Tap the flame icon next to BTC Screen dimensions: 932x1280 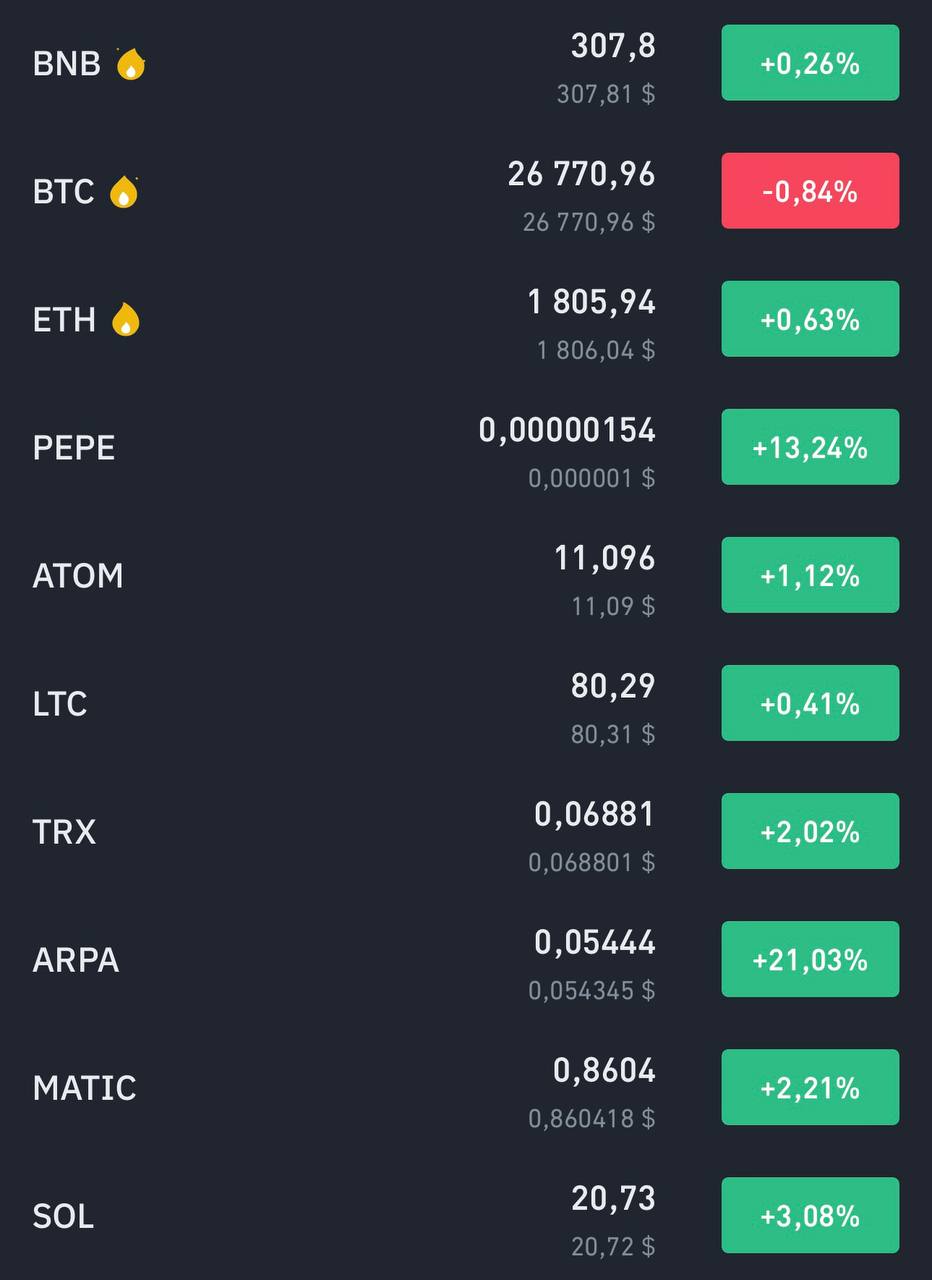[x=124, y=191]
